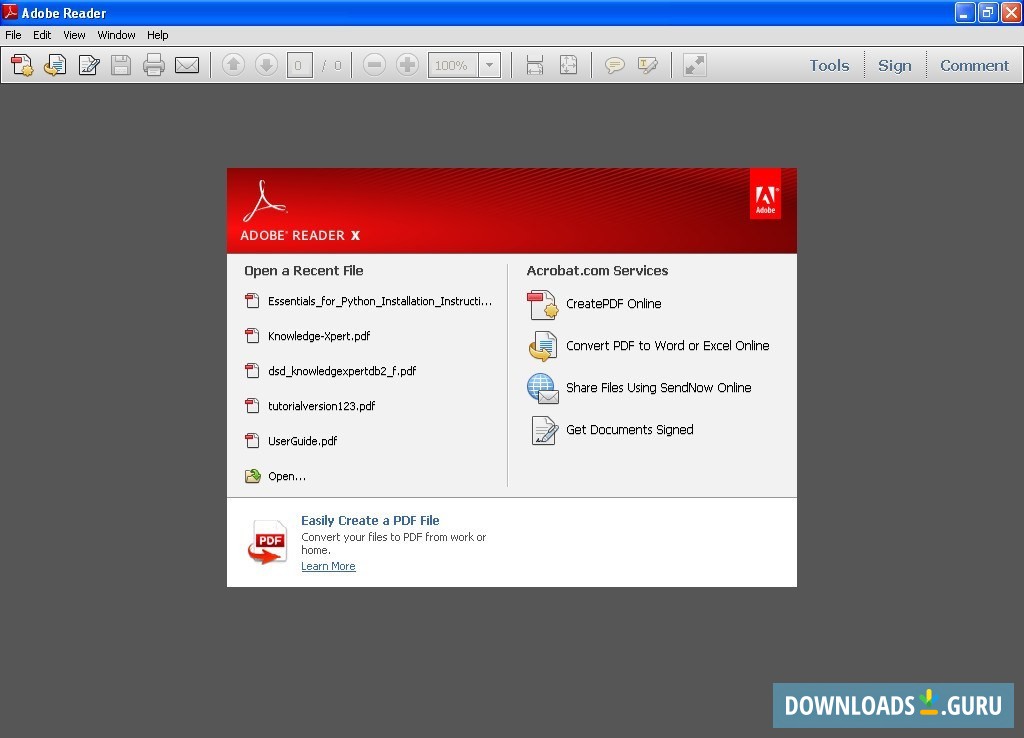Click the Save file icon
Screen dimensions: 1024x738
coord(121,64)
